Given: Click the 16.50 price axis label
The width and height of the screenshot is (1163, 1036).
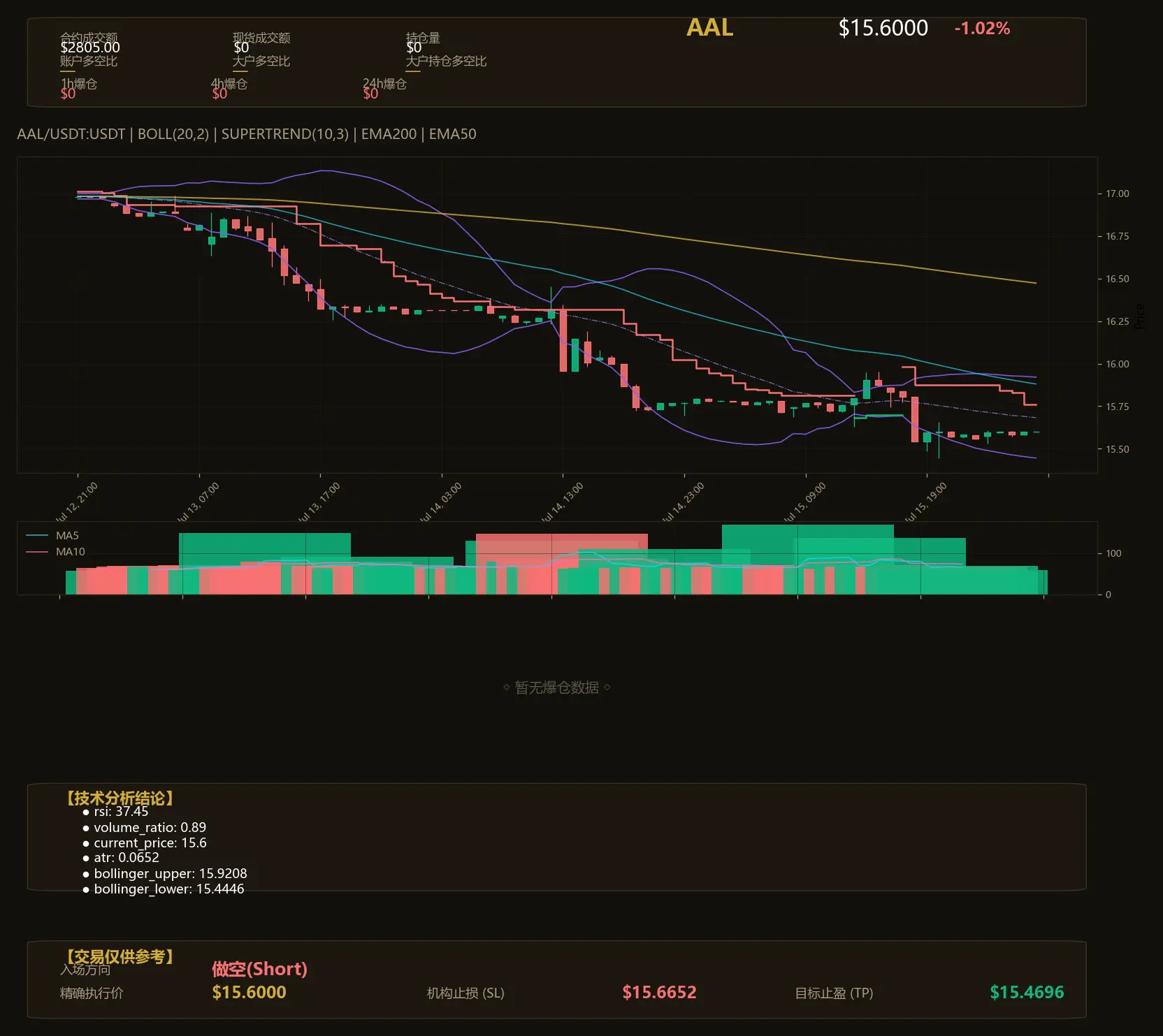Looking at the screenshot, I should tap(1117, 279).
